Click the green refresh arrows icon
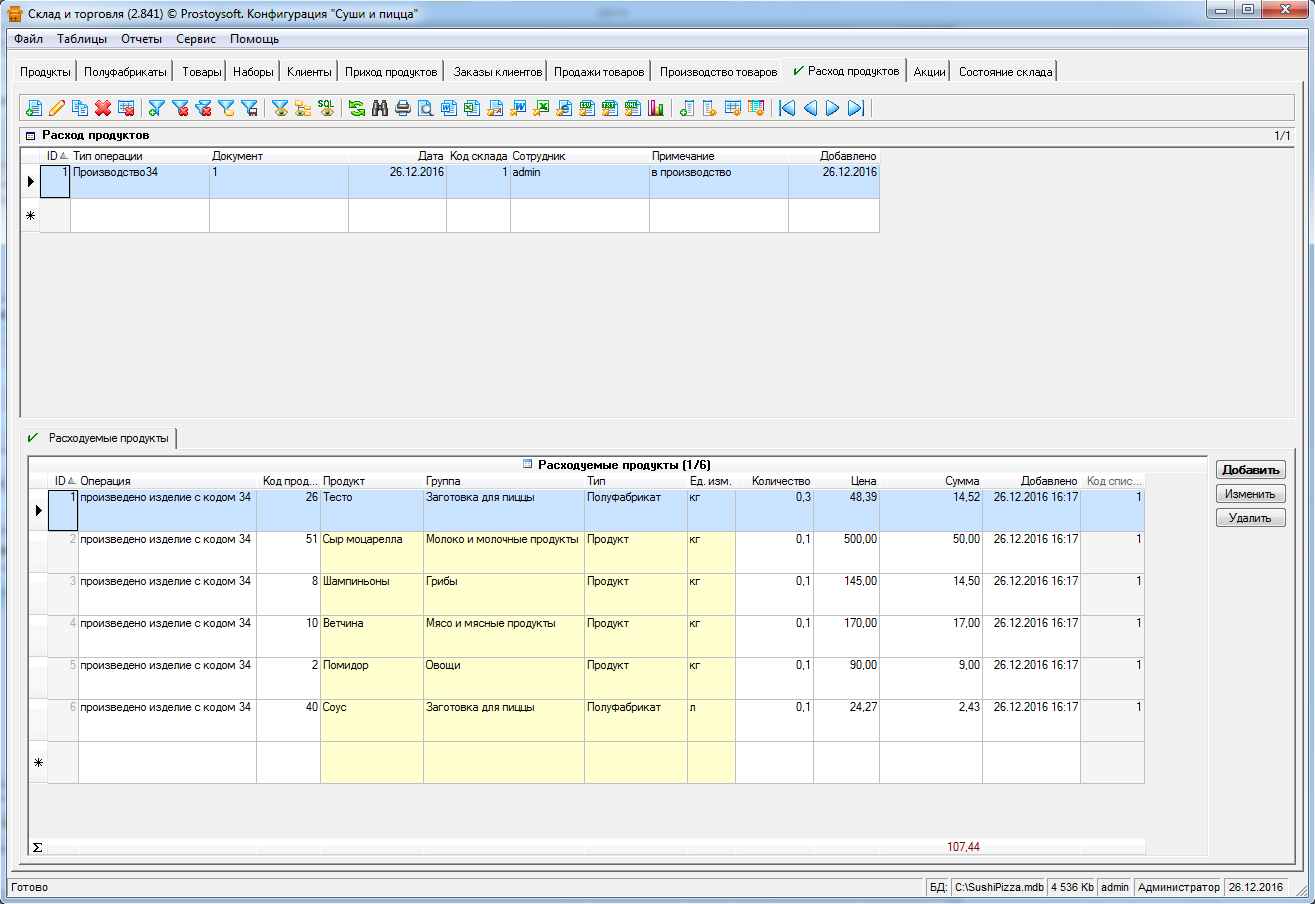This screenshot has height=904, width=1315. (356, 108)
